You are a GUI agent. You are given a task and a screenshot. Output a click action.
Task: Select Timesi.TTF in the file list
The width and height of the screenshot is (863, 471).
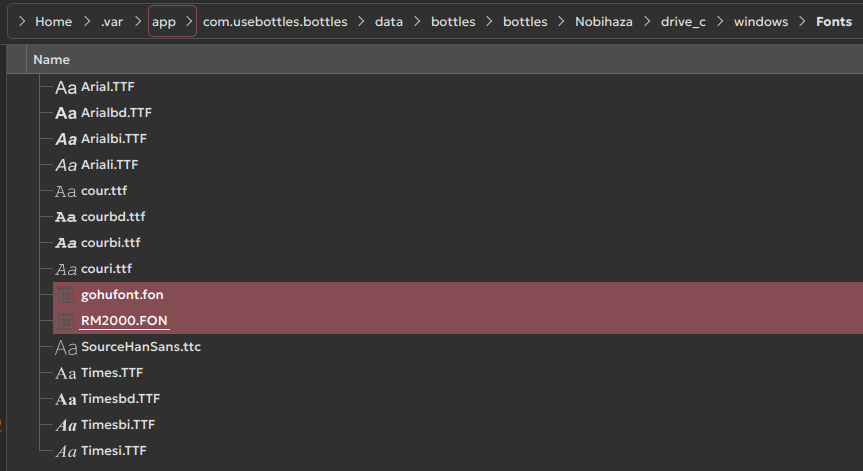tap(114, 451)
